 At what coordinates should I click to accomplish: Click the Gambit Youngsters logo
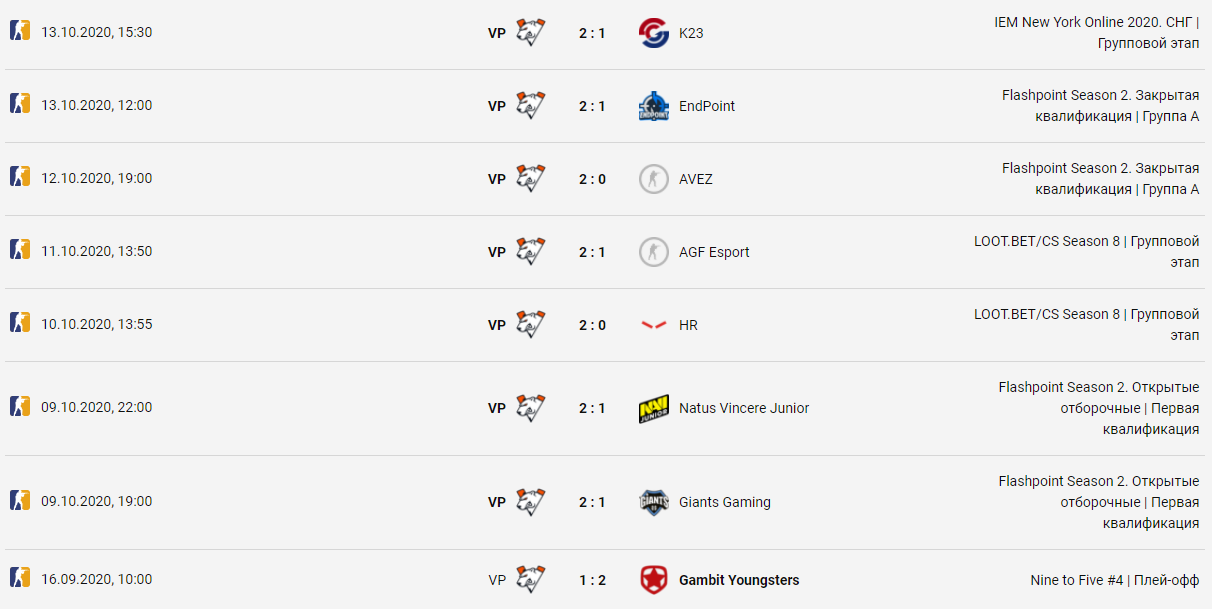pos(653,580)
